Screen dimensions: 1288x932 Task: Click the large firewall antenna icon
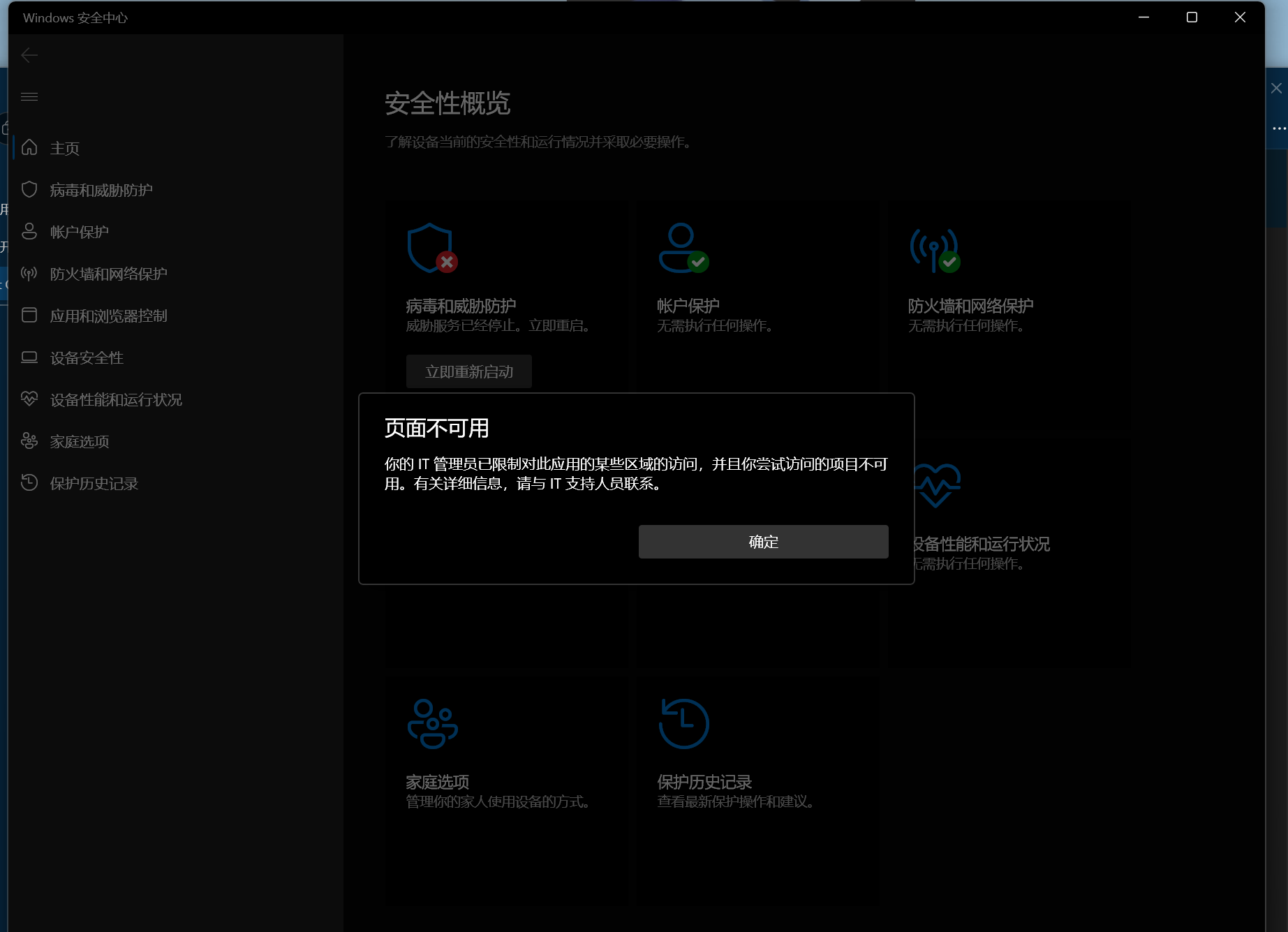pos(935,250)
